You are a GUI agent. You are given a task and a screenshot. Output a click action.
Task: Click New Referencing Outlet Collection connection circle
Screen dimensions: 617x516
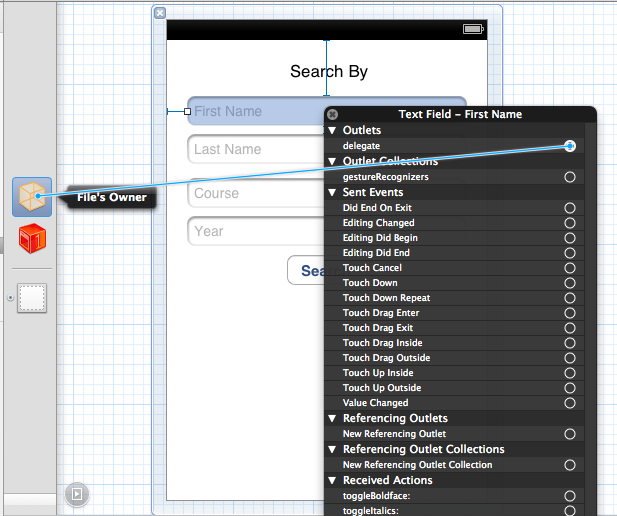pos(570,465)
